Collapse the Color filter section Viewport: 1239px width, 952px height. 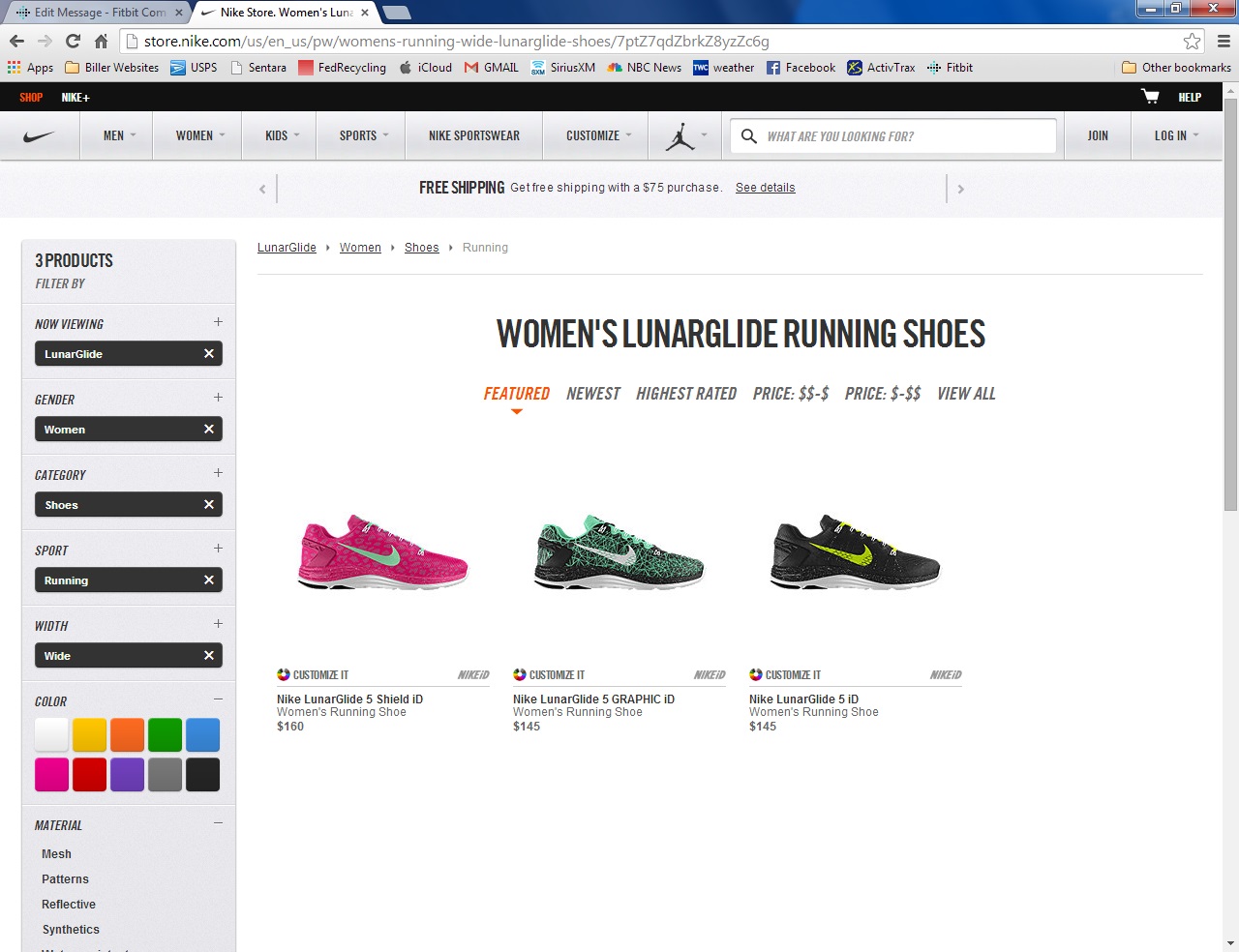click(218, 699)
